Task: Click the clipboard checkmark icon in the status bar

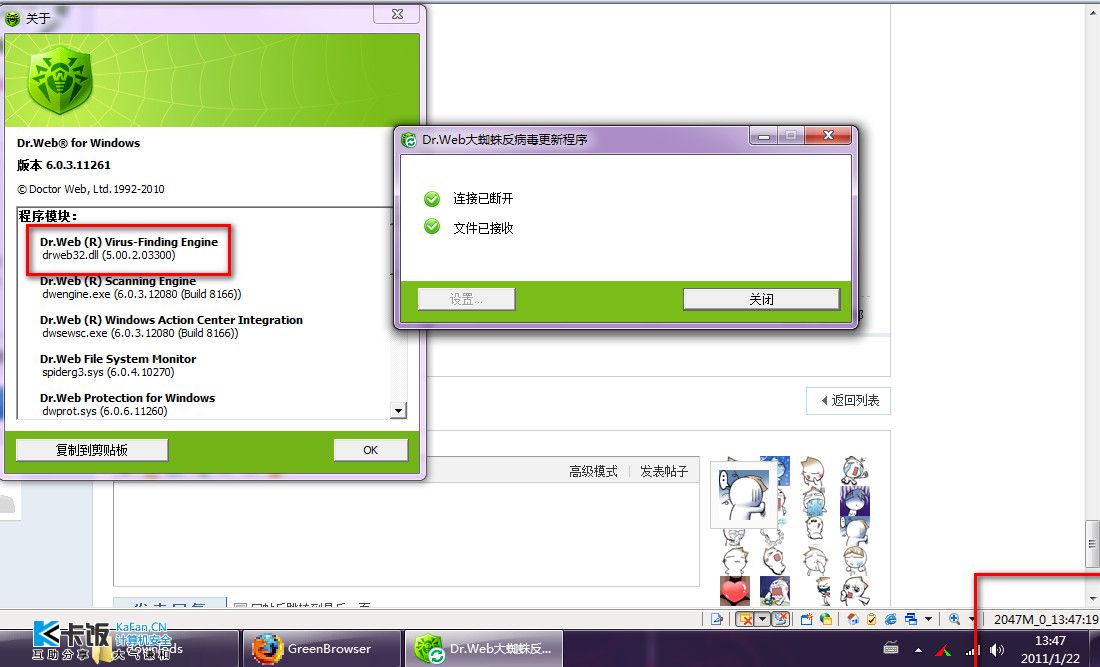Action: pyautogui.click(x=871, y=619)
